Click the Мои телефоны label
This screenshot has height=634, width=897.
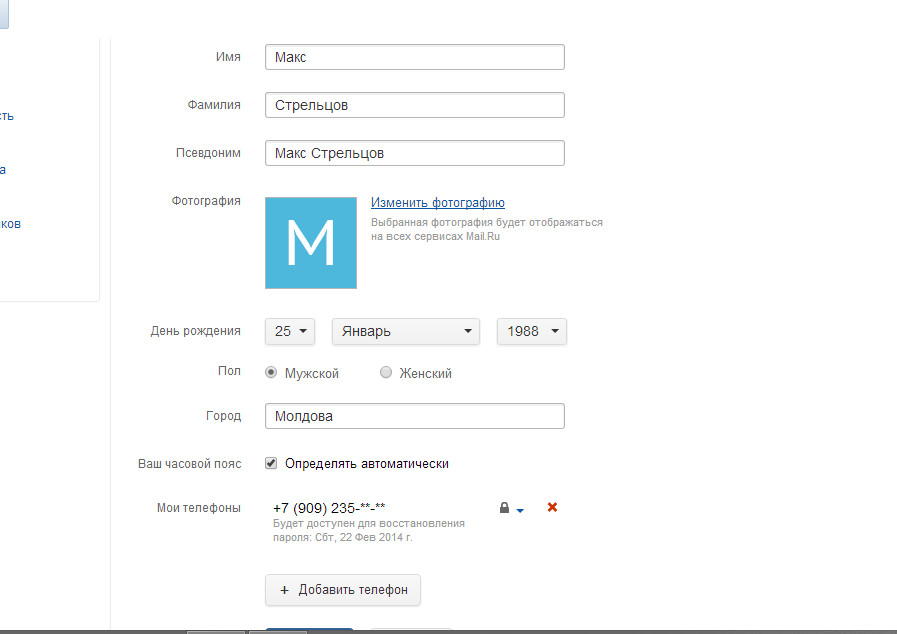[x=199, y=508]
